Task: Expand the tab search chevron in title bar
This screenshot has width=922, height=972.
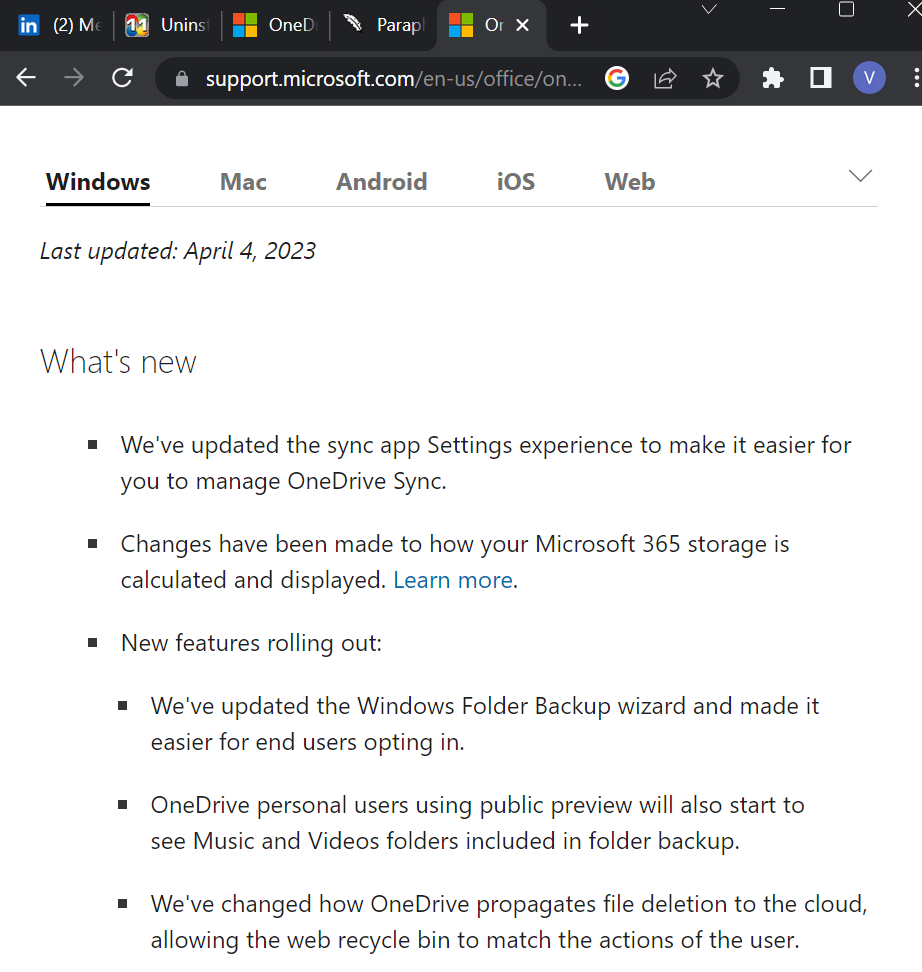Action: tap(709, 9)
